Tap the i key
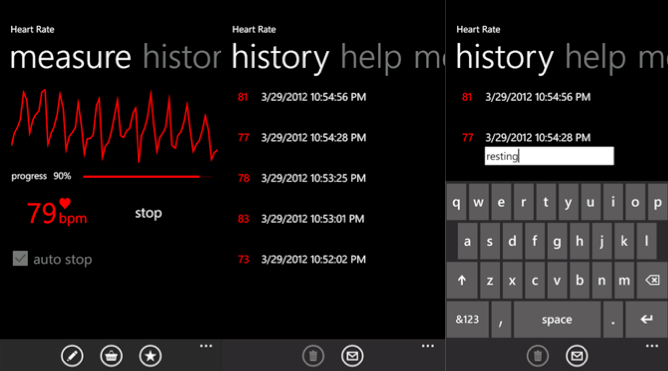Image resolution: width=668 pixels, height=371 pixels. point(613,202)
